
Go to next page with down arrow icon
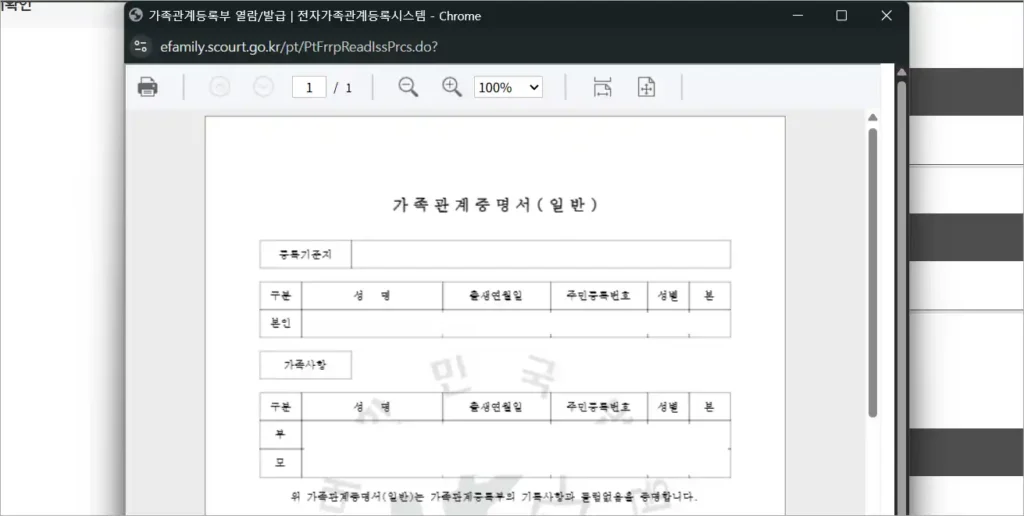tap(263, 87)
